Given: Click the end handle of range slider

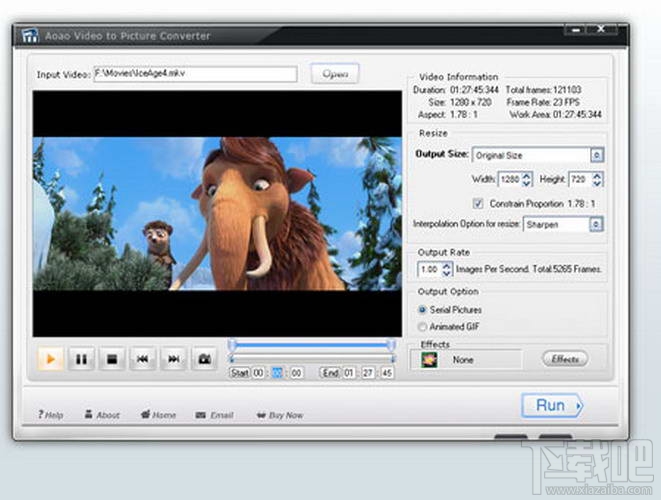Looking at the screenshot, I should pos(391,345).
